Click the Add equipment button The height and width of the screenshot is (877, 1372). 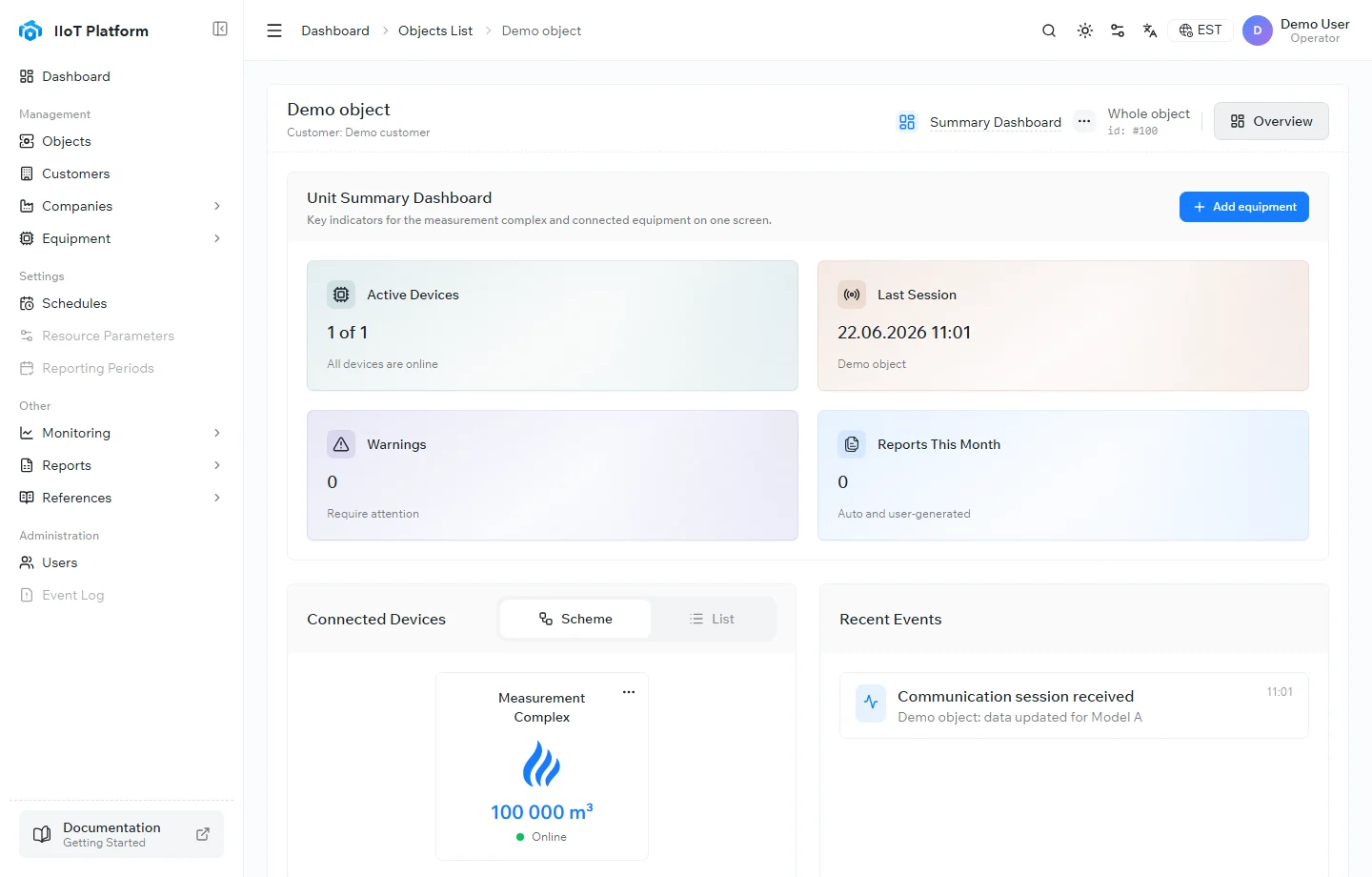[x=1244, y=207]
